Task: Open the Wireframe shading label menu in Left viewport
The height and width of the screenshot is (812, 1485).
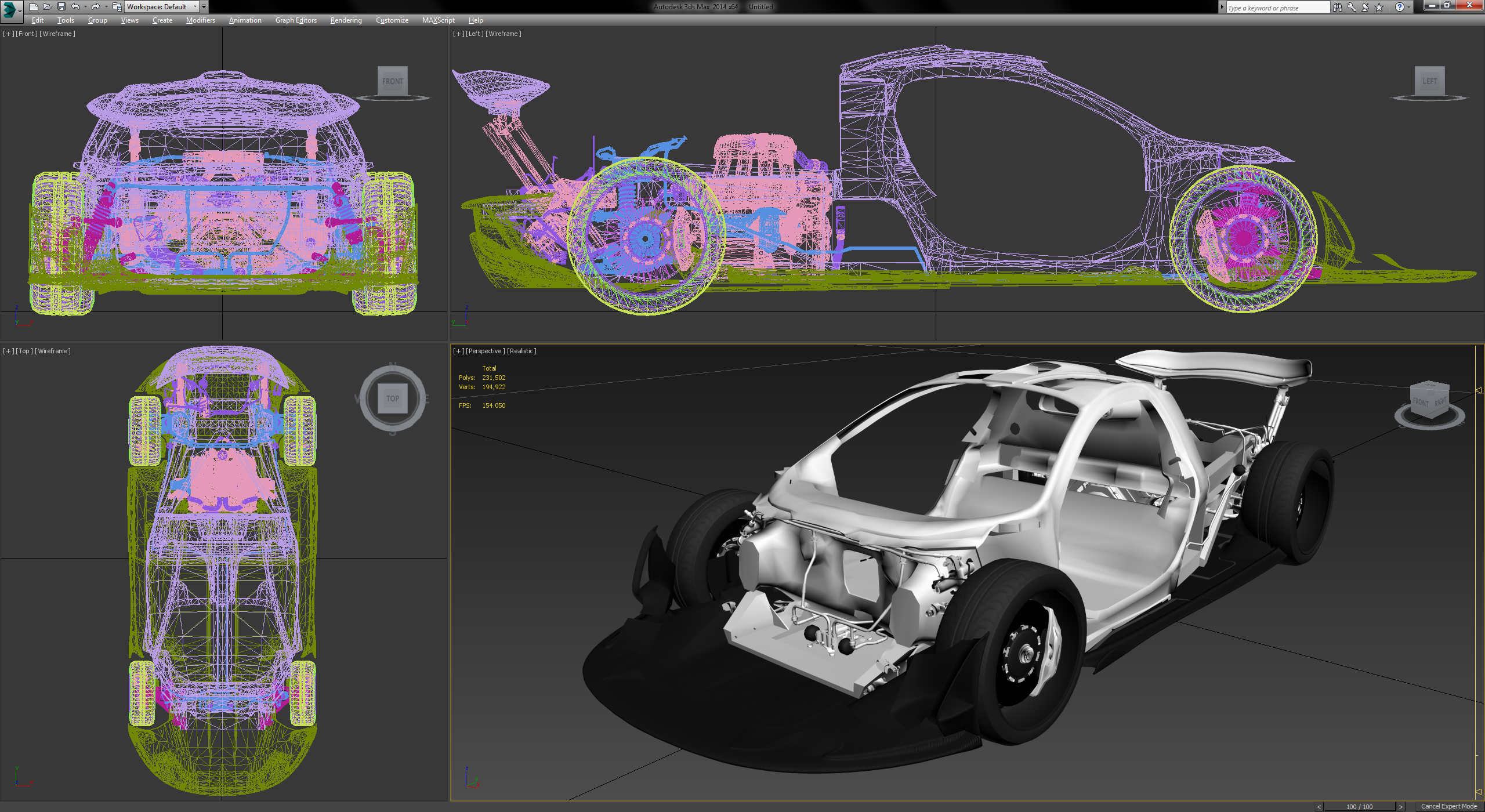Action: 502,34
